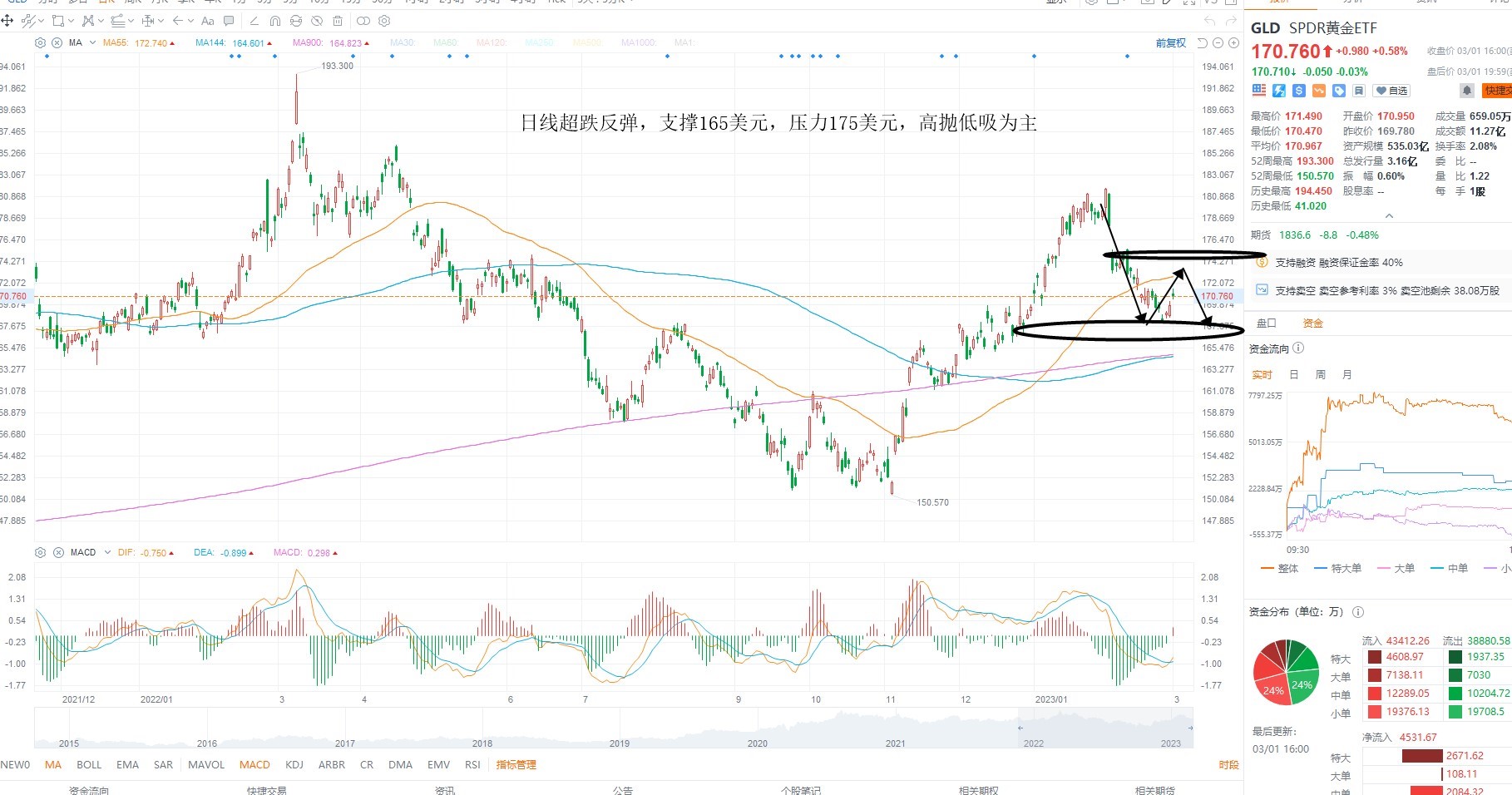Select the Fibonacci channel lines tool
This screenshot has width=1512, height=795.
118,21
